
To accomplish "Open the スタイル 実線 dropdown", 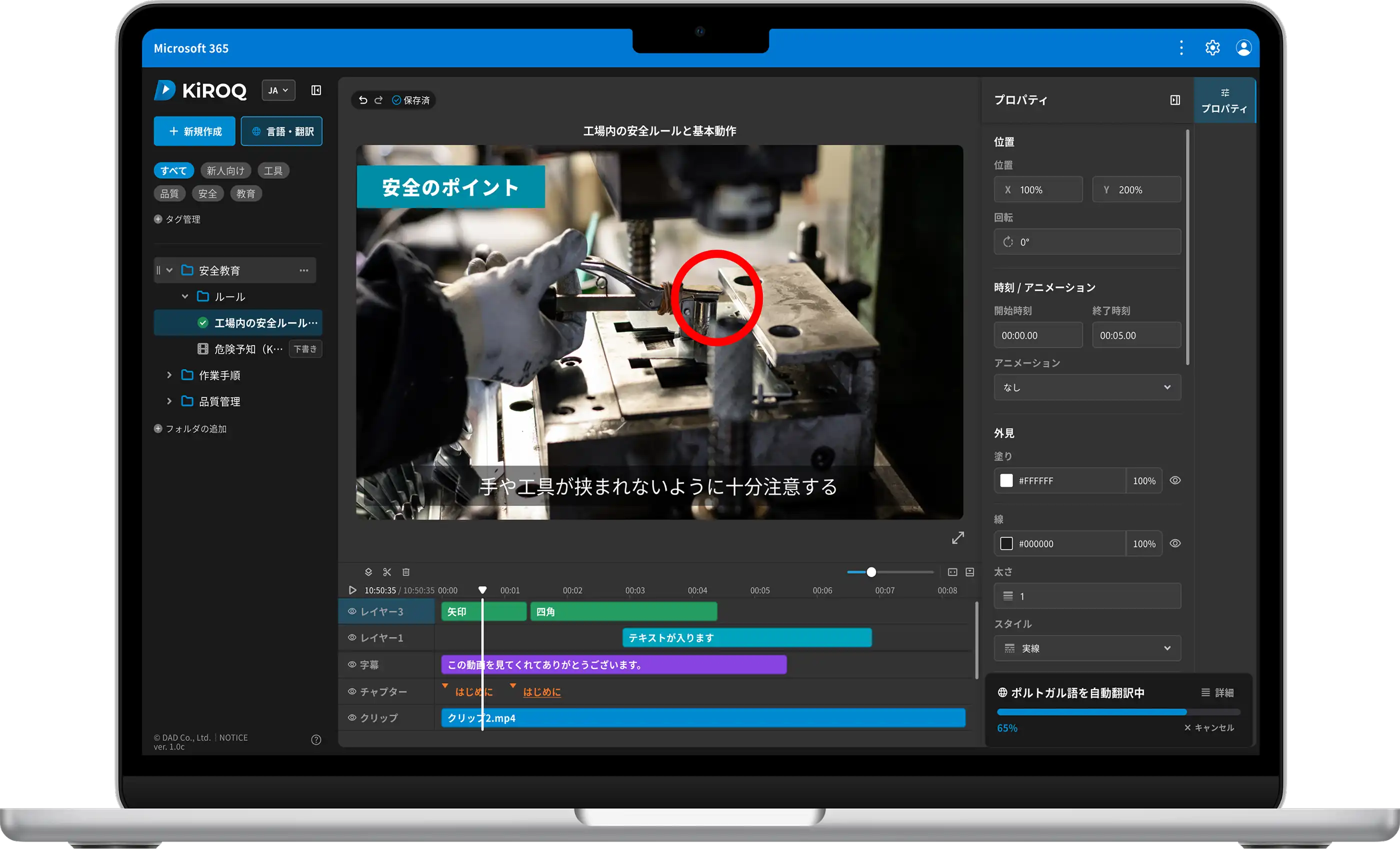I will pyautogui.click(x=1087, y=648).
